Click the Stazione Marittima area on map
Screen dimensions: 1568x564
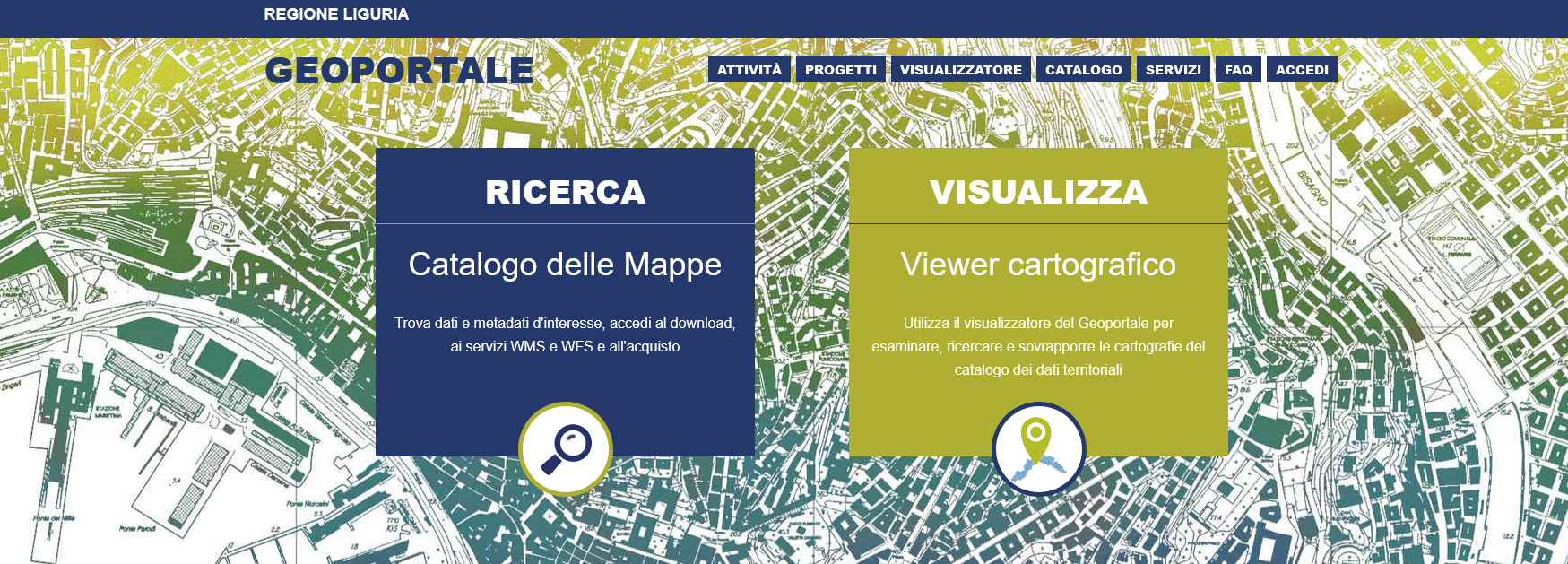click(108, 411)
